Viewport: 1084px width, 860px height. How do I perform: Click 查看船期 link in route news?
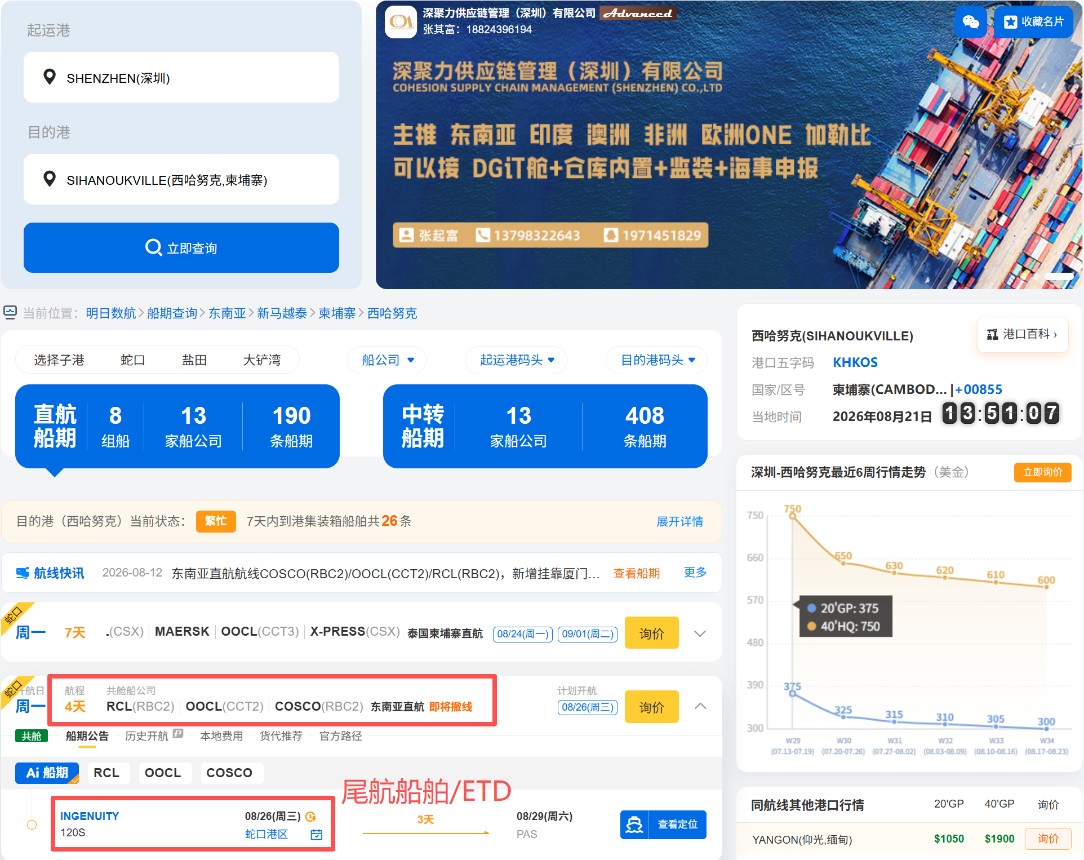click(x=636, y=573)
